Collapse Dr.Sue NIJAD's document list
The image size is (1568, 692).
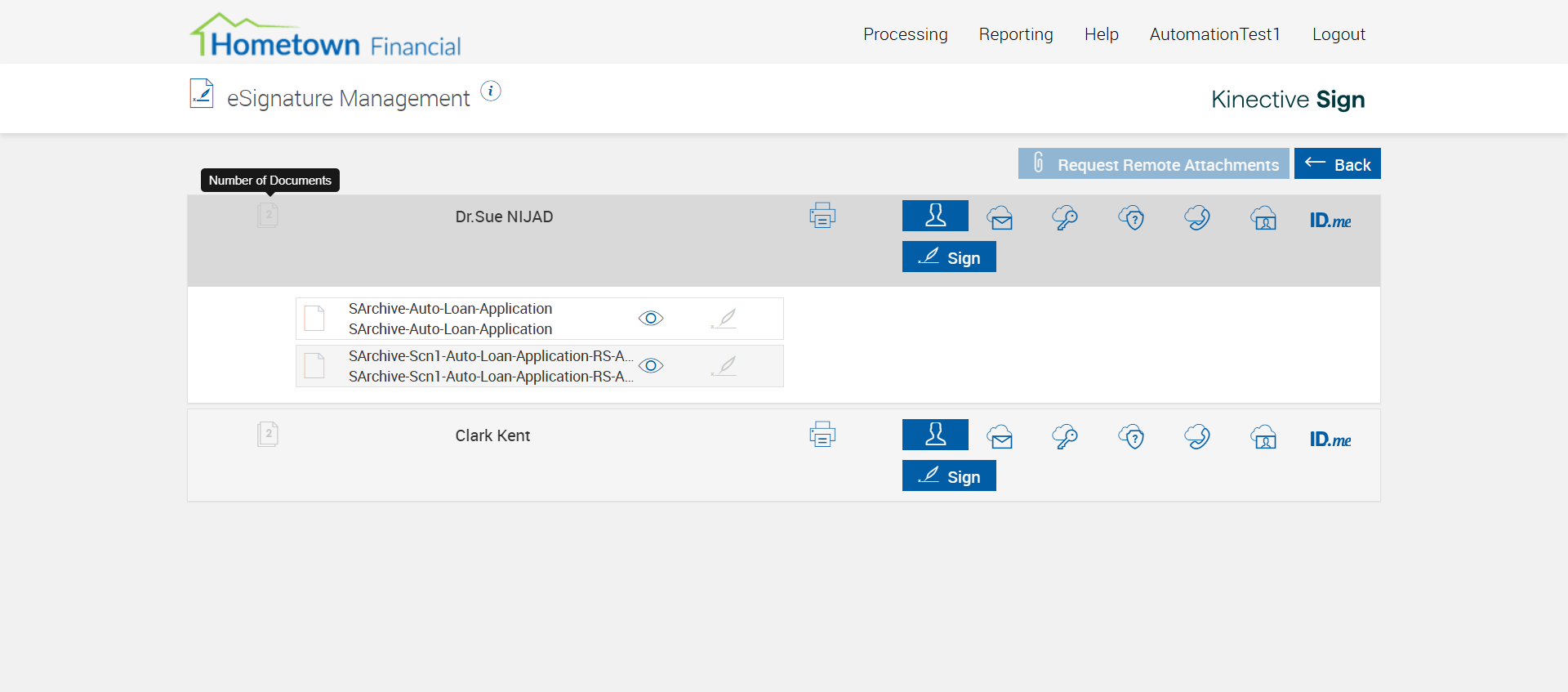click(268, 216)
